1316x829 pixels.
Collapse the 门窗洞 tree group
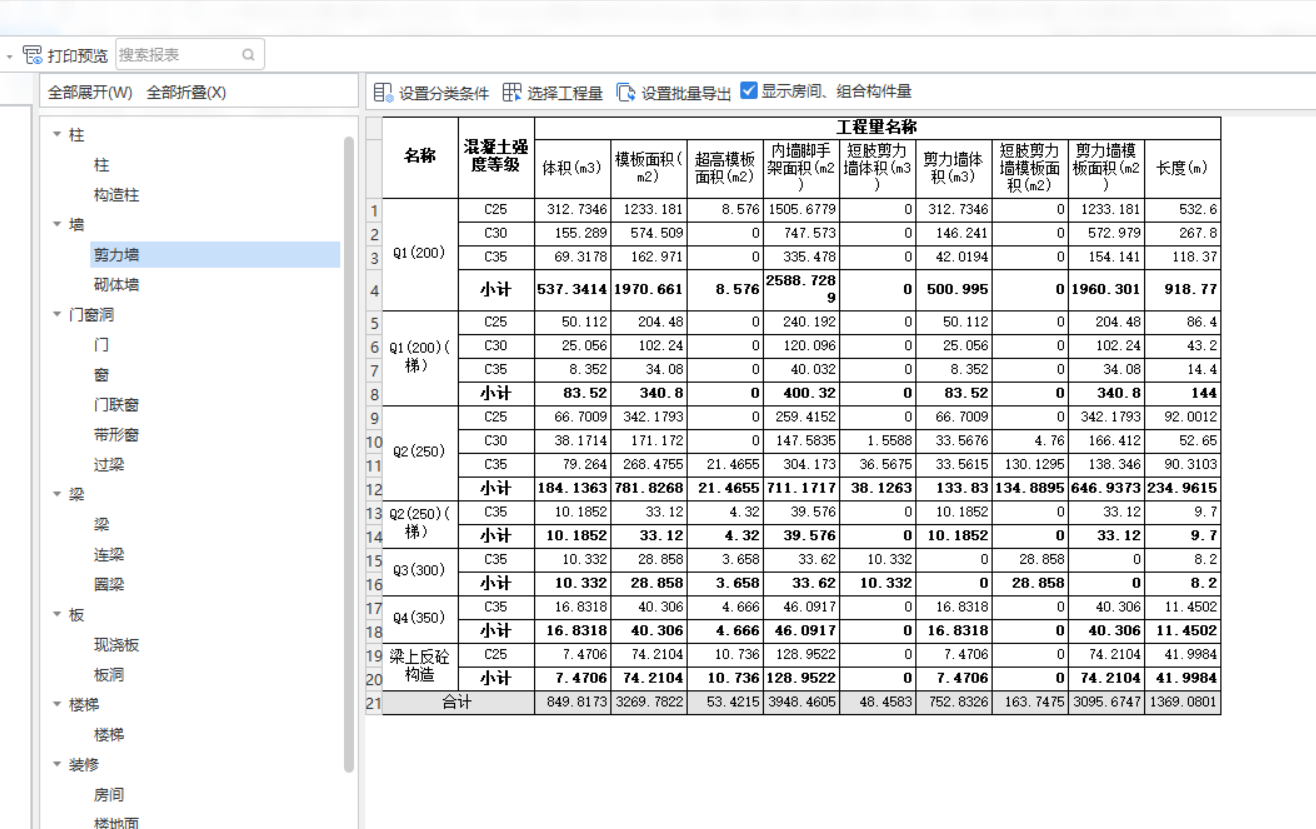(x=57, y=314)
